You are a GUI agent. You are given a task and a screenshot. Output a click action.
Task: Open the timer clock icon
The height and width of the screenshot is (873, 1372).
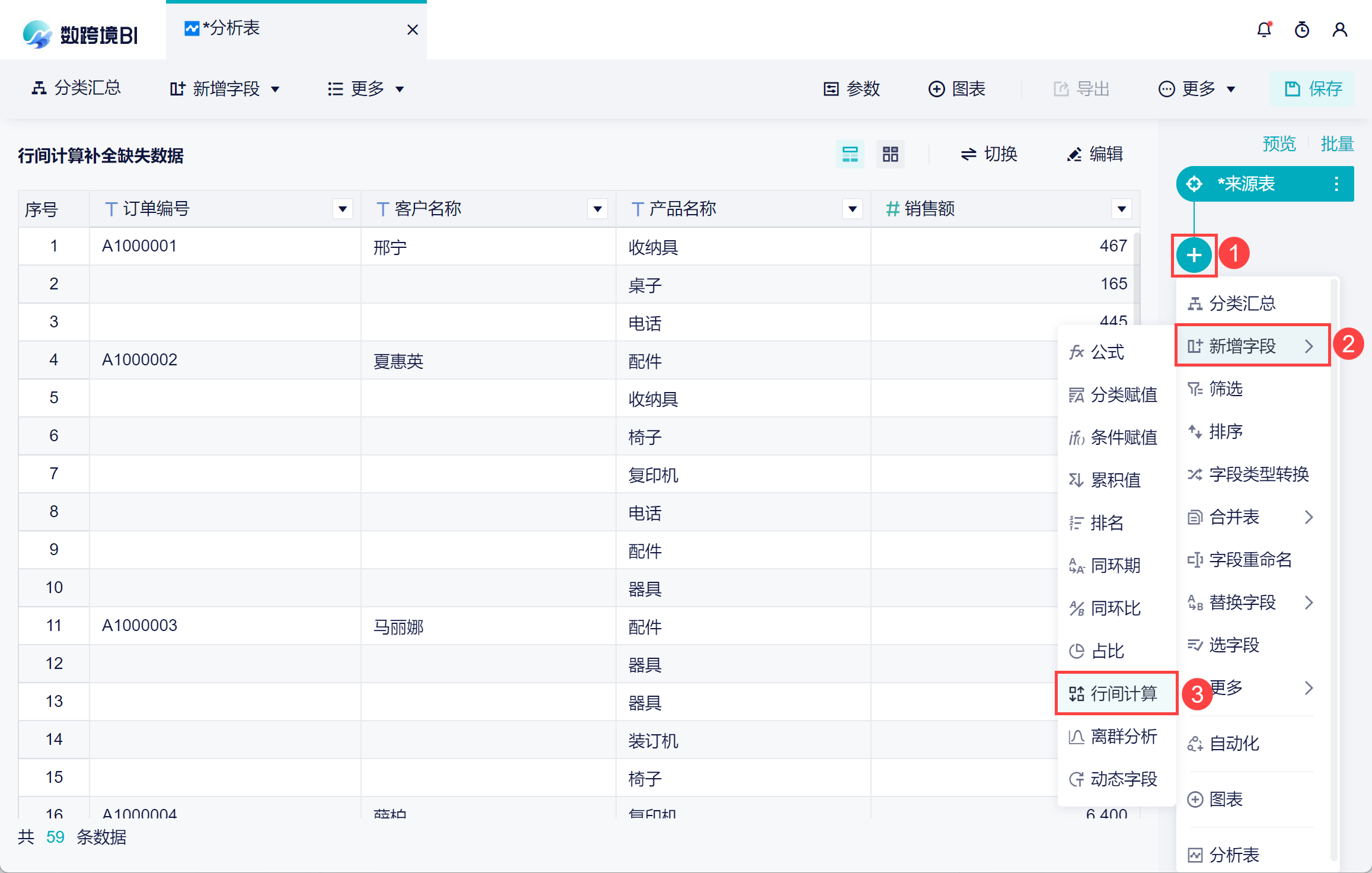click(1301, 30)
